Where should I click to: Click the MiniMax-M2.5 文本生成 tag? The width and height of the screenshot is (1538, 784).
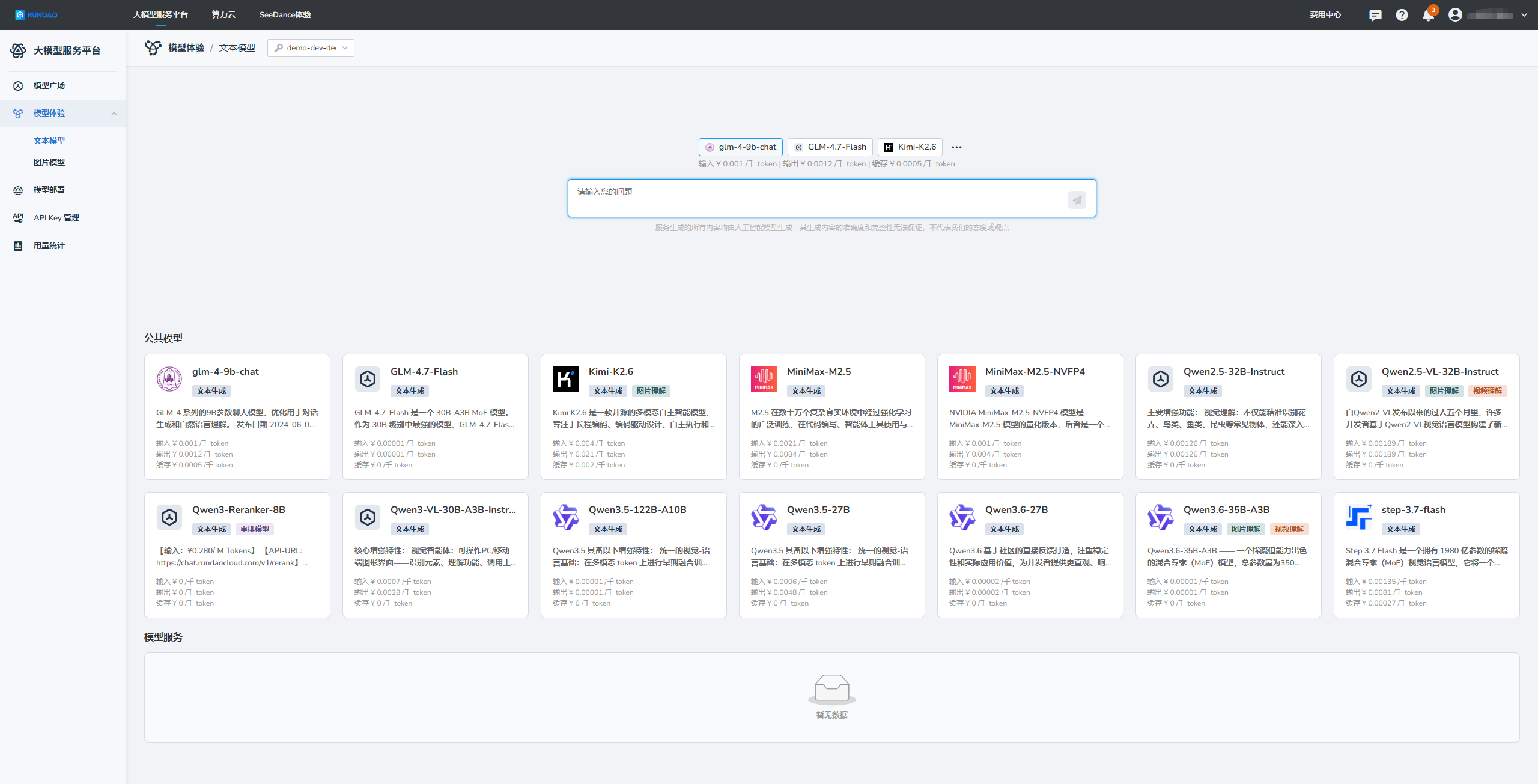(806, 391)
